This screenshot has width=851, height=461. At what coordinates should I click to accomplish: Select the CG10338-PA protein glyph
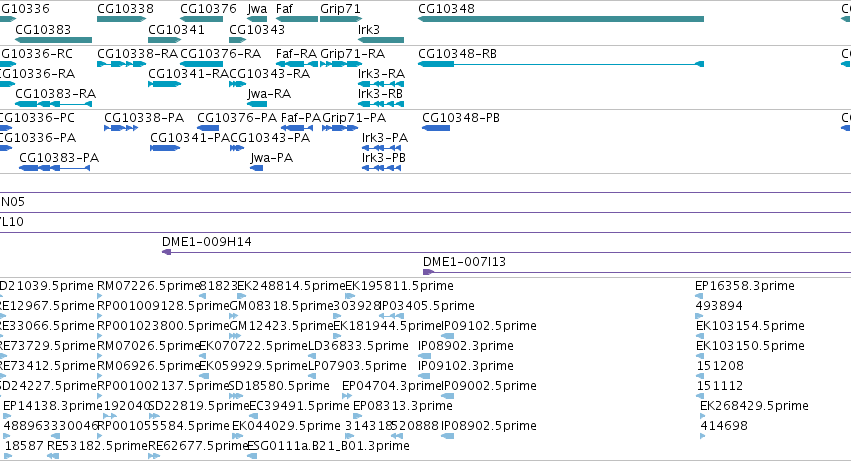121,128
